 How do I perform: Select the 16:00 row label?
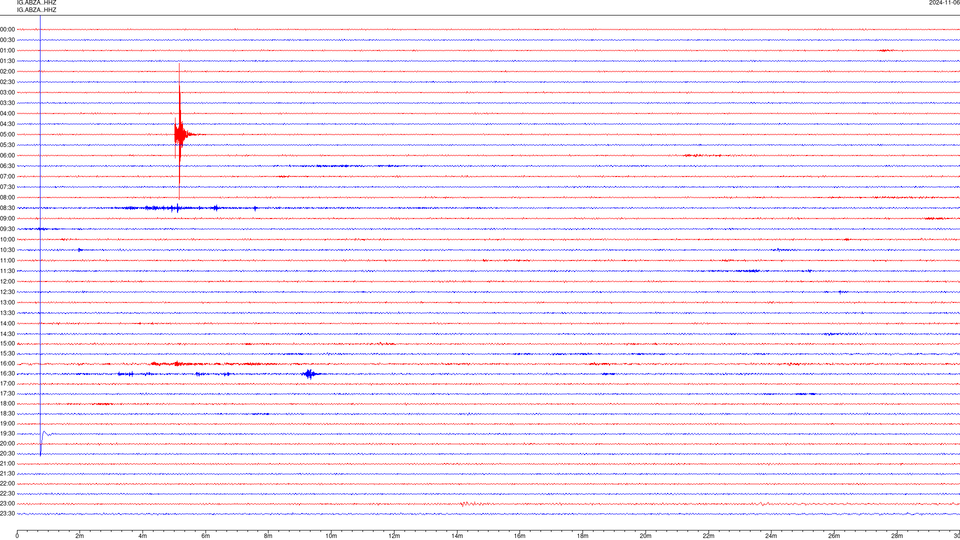point(7,364)
